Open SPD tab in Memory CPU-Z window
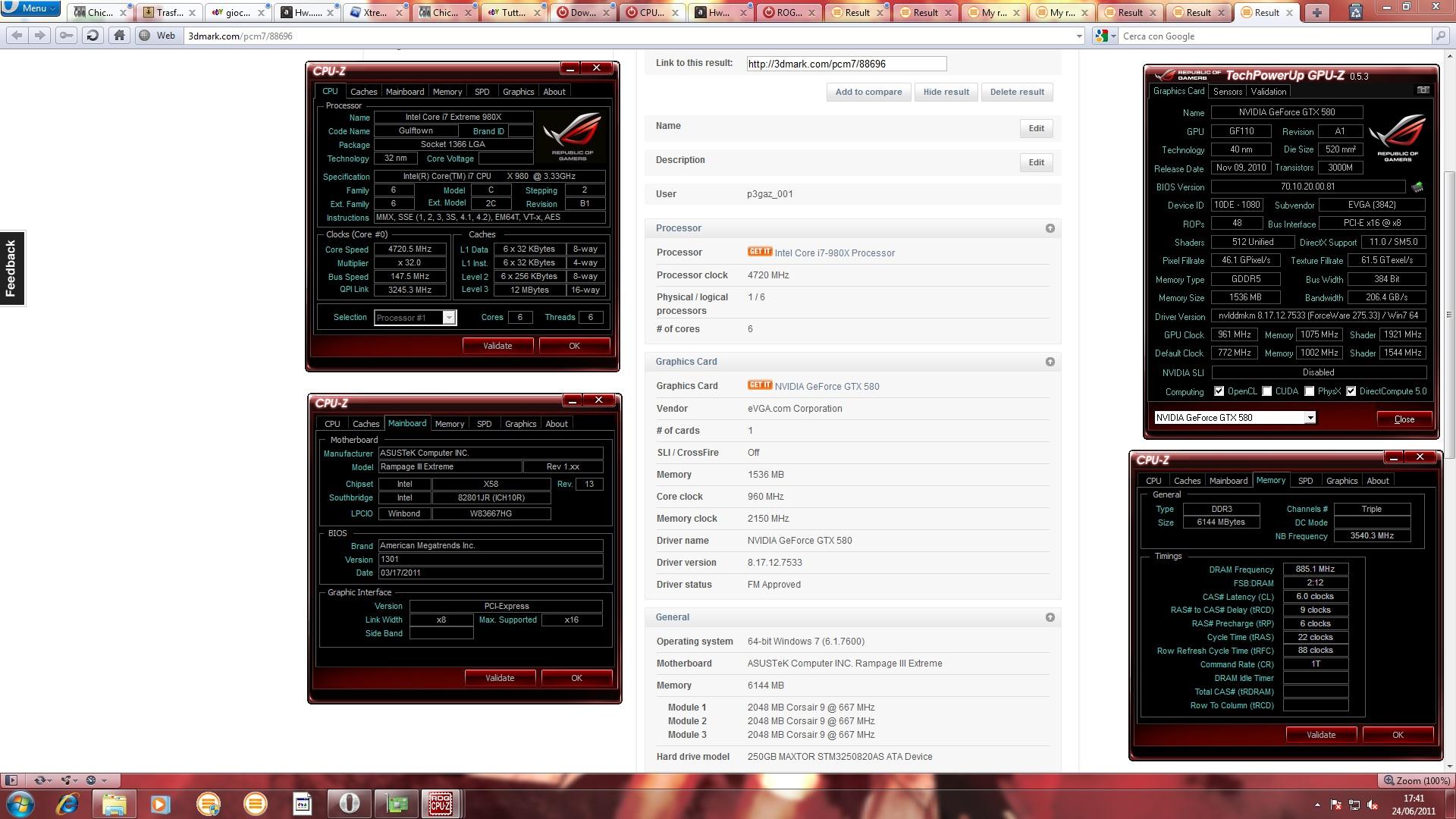The image size is (1456, 819). coord(1305,481)
